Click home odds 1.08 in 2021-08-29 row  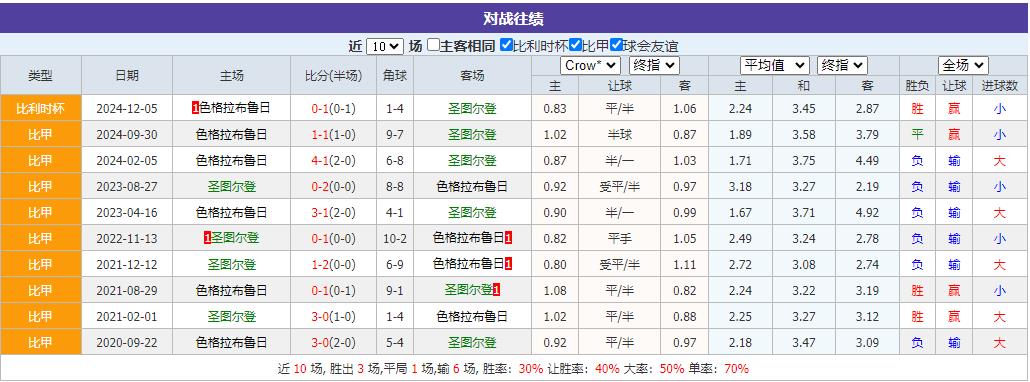(555, 291)
